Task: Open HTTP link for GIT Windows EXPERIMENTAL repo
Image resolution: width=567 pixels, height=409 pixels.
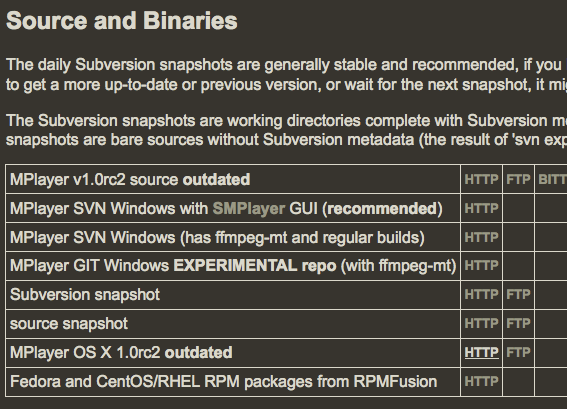Action: (481, 265)
